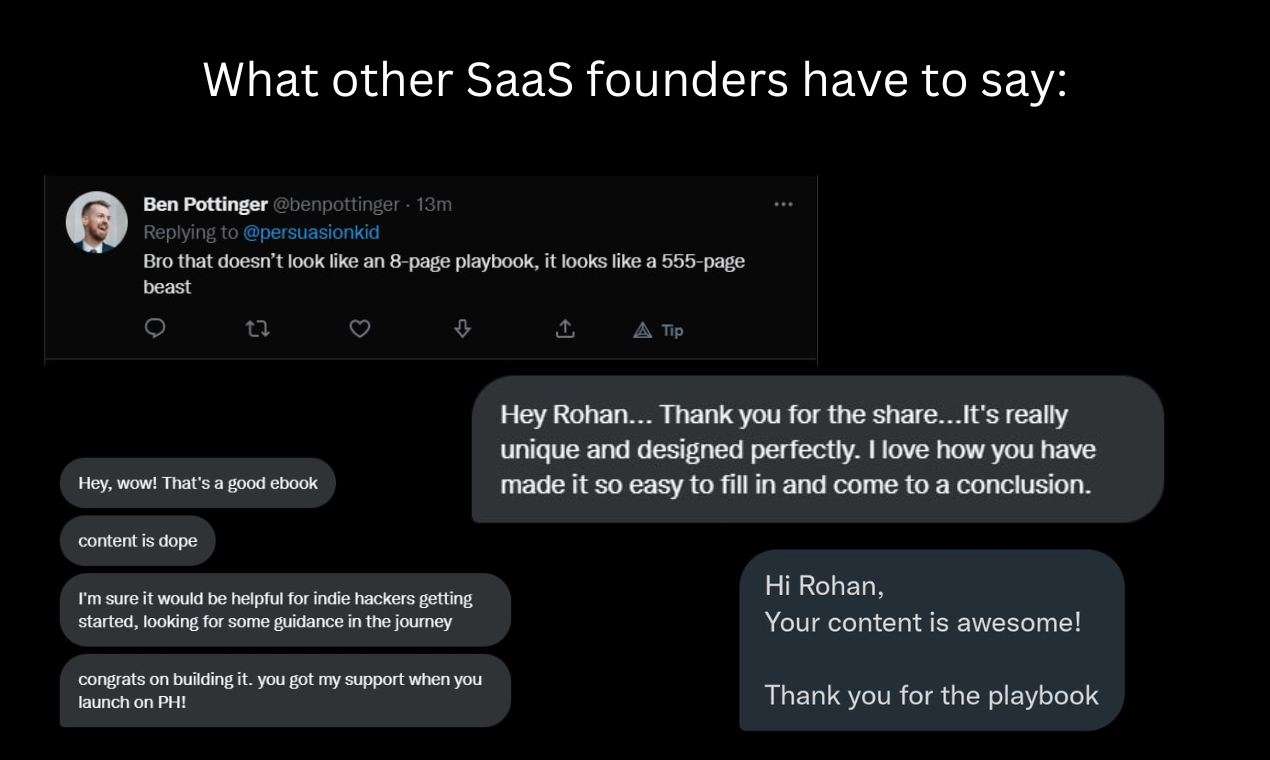The width and height of the screenshot is (1270, 760).
Task: Click the @benpottinger handle
Action: (336, 204)
